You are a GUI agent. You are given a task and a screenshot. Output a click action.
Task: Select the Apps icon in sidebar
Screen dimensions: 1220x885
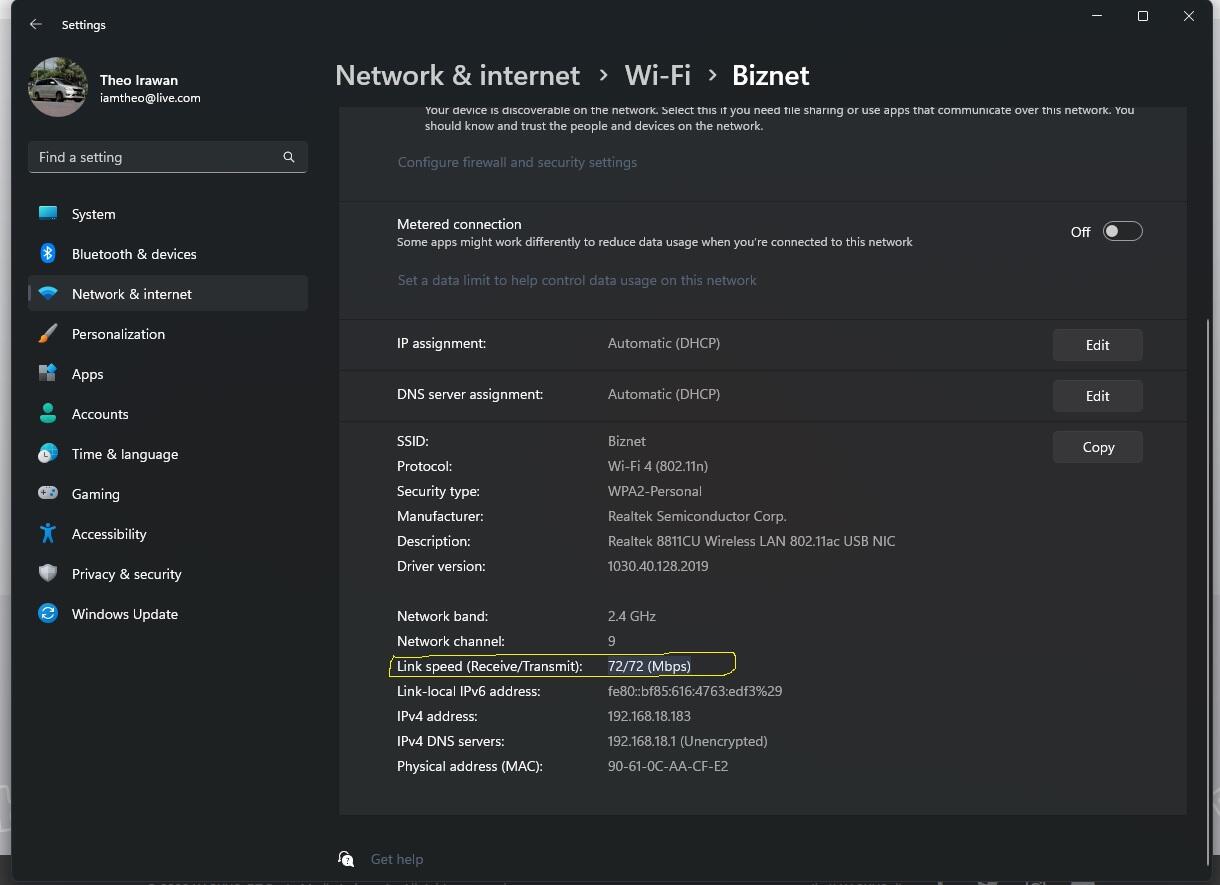tap(48, 374)
